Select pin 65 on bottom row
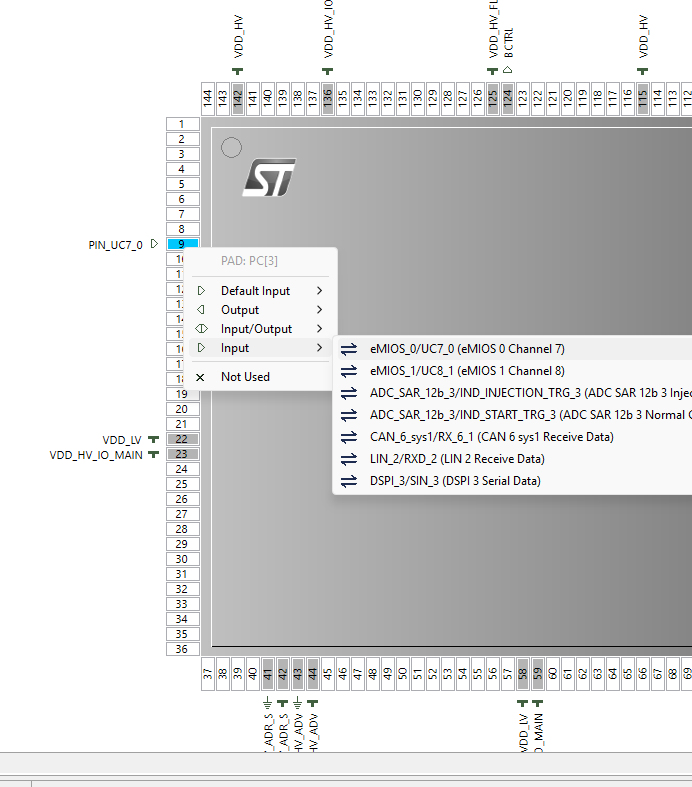The width and height of the screenshot is (692, 787). click(x=627, y=674)
